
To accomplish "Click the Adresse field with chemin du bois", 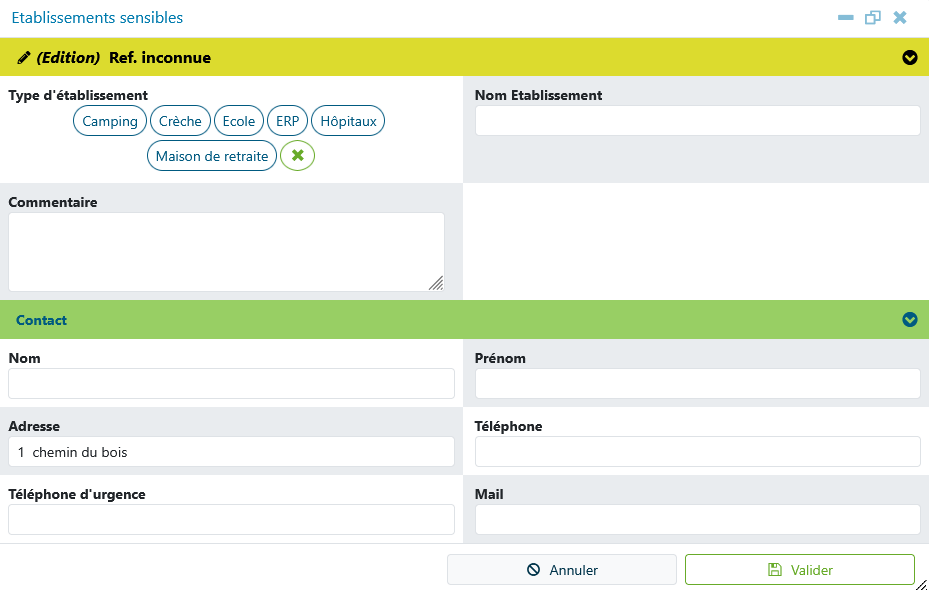I will click(x=231, y=452).
